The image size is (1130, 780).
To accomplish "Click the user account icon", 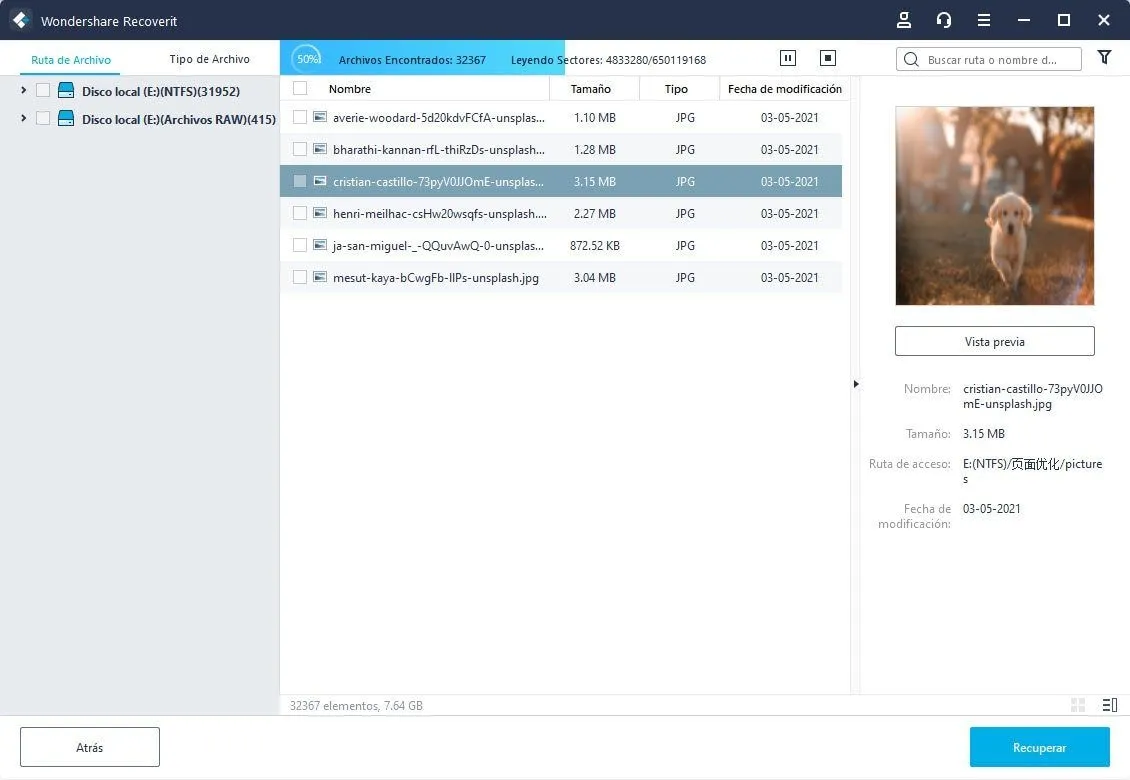I will 904,20.
